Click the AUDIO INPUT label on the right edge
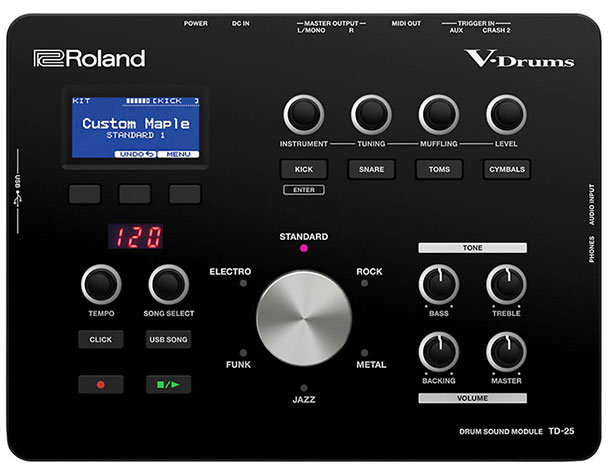The height and width of the screenshot is (476, 608). (x=592, y=204)
